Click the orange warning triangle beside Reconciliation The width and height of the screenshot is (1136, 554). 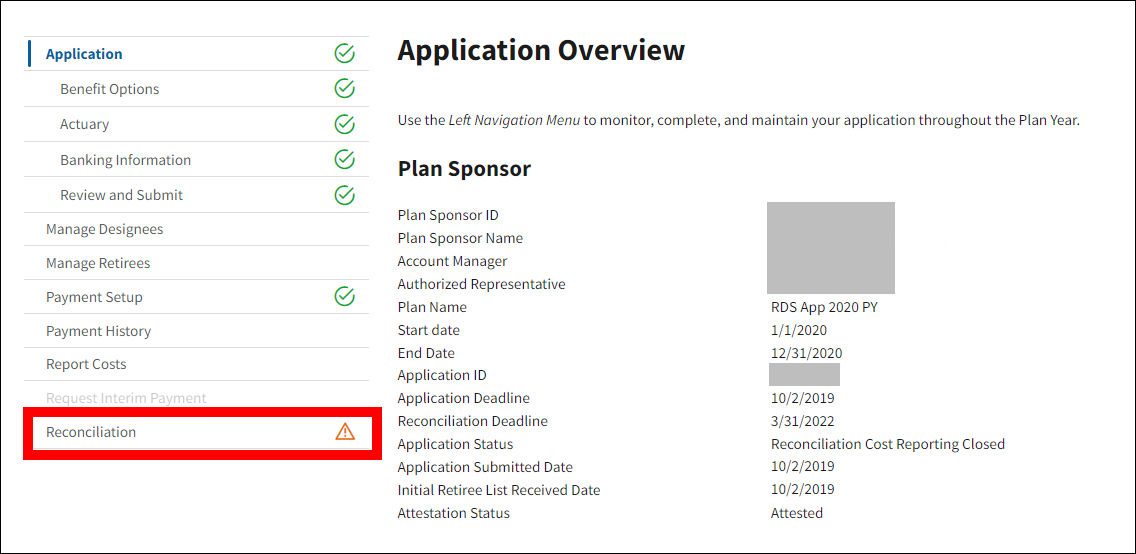345,432
